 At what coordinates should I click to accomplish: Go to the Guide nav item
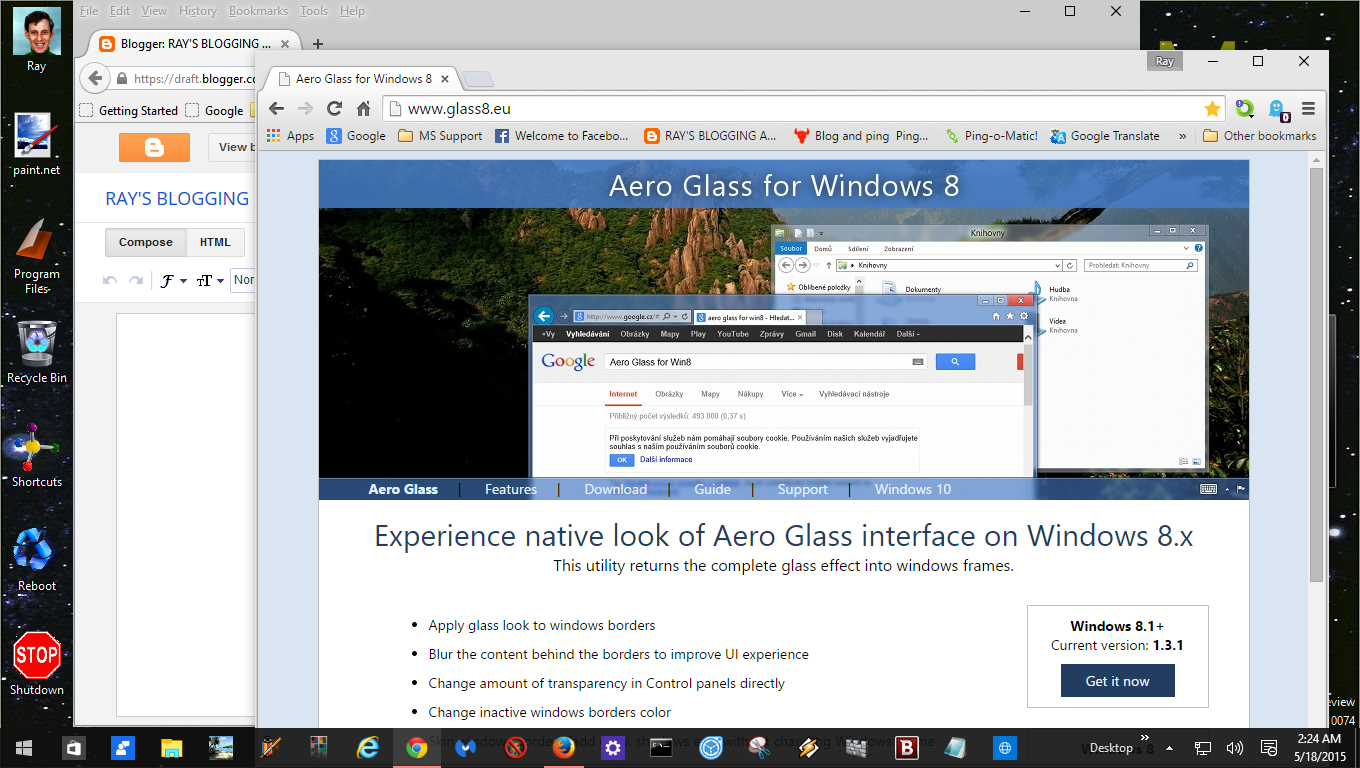pos(713,489)
